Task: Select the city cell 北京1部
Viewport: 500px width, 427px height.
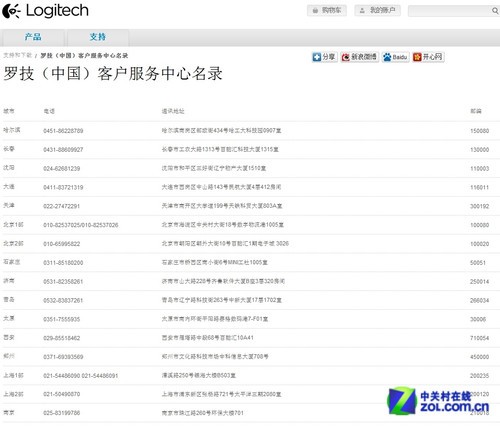Action: click(13, 225)
